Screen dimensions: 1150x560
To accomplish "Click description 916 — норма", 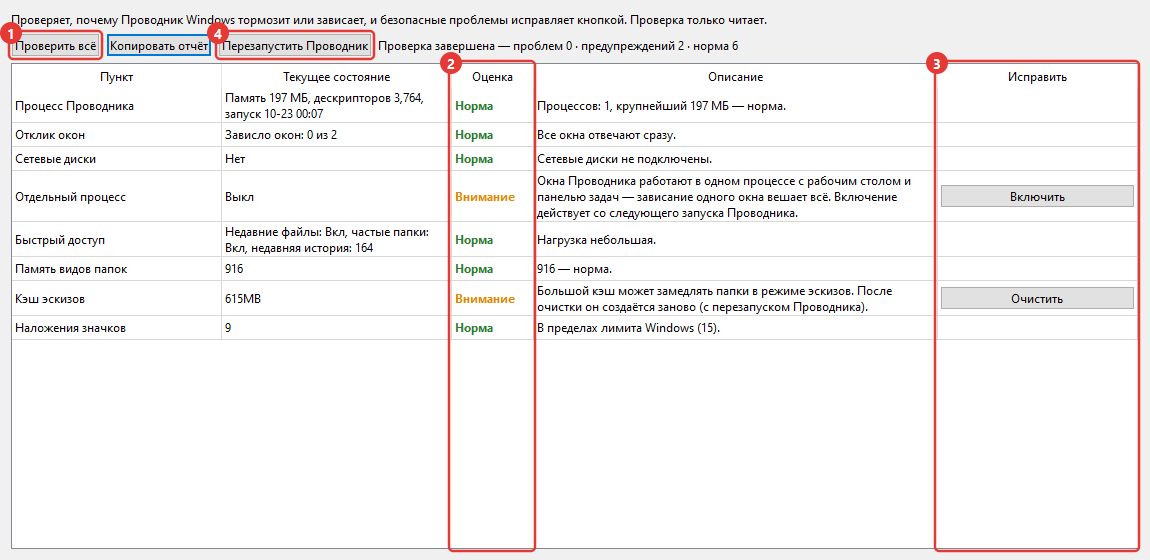I will [x=576, y=269].
